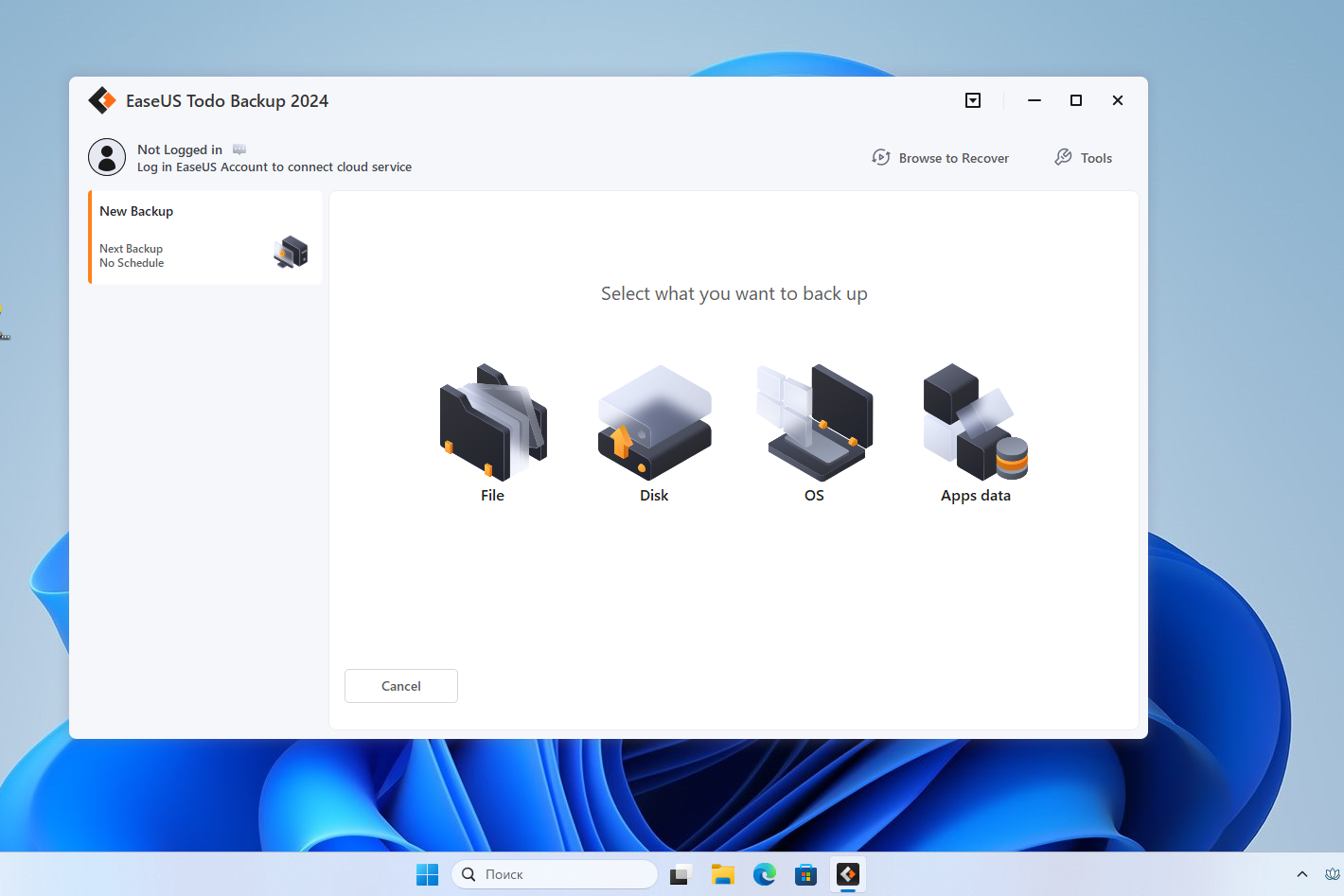Close the EaseUS Todo Backup window
Screen dimensions: 1344x896
pyautogui.click(x=1118, y=100)
